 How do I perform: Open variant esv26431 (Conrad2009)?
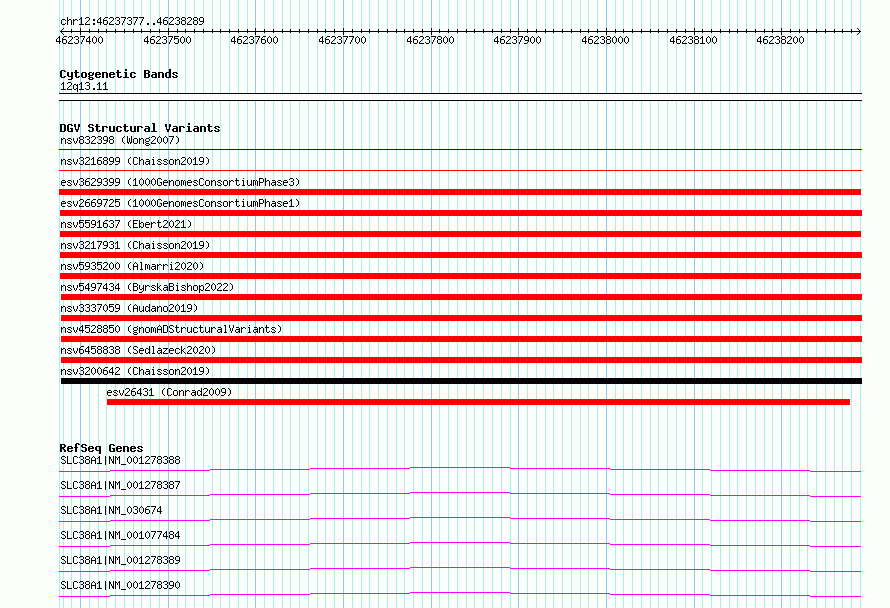coord(169,392)
